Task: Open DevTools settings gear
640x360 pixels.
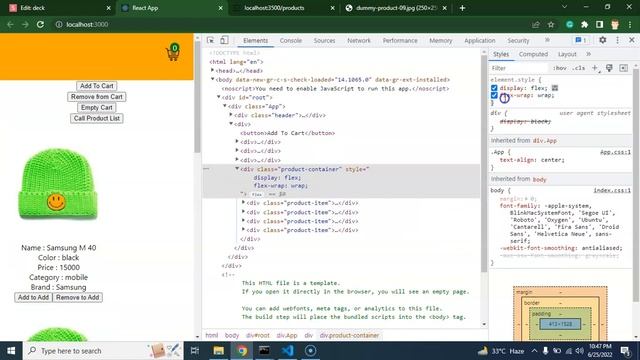Action: click(x=602, y=40)
